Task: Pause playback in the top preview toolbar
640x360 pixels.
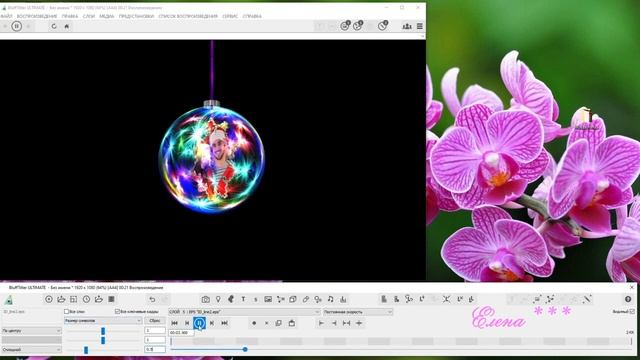Action: pos(17,26)
